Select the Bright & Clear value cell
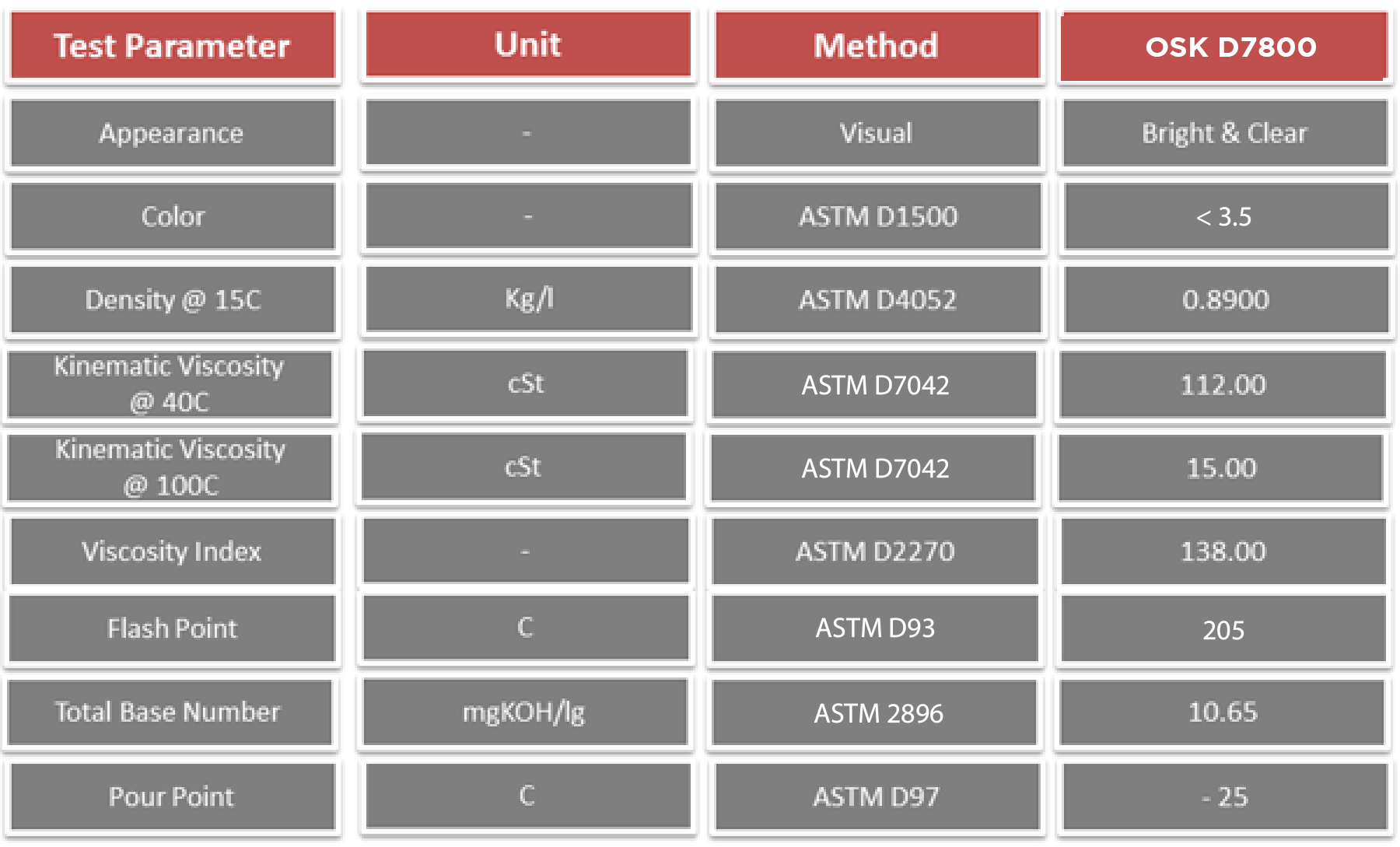The width and height of the screenshot is (1400, 847). click(1224, 133)
